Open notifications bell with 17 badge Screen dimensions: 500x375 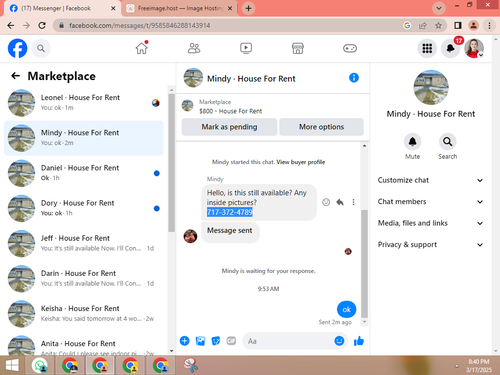(x=451, y=48)
